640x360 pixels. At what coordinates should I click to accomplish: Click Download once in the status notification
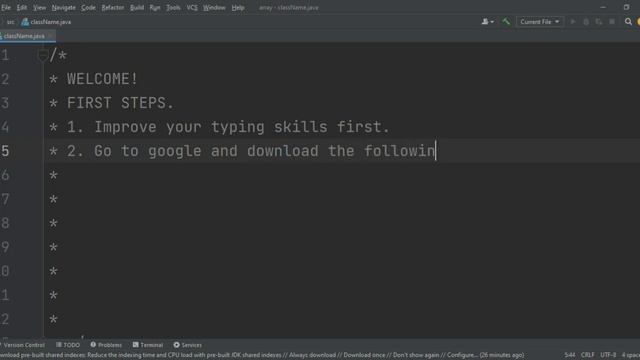point(364,356)
